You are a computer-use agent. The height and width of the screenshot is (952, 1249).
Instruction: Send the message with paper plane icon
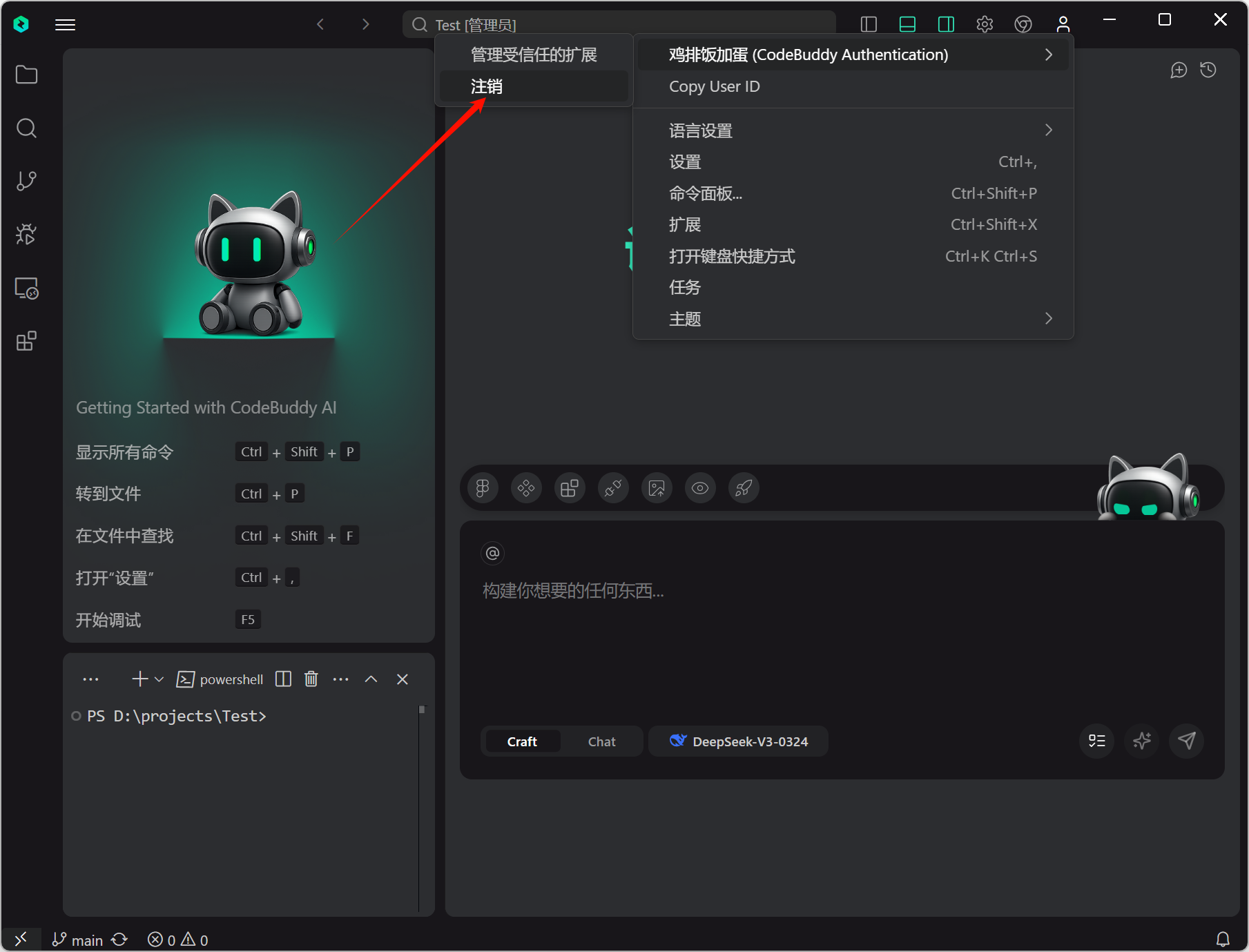click(1186, 741)
